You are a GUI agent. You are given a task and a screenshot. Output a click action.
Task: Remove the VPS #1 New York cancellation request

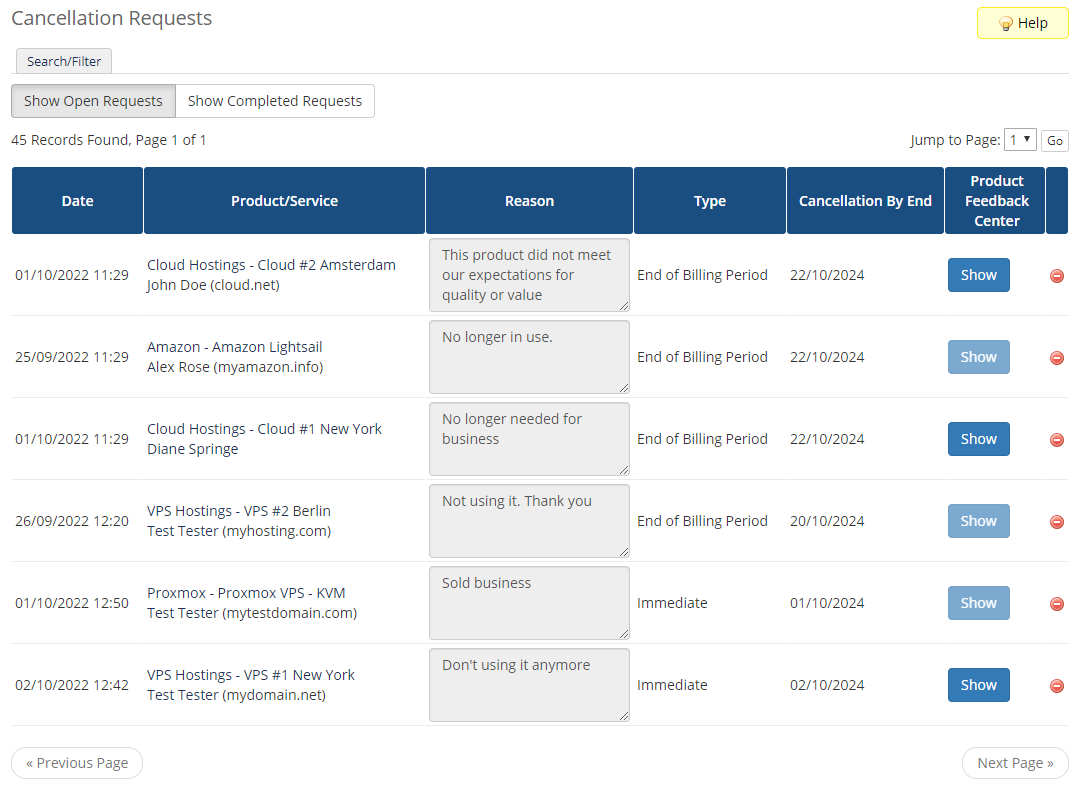pyautogui.click(x=1057, y=685)
